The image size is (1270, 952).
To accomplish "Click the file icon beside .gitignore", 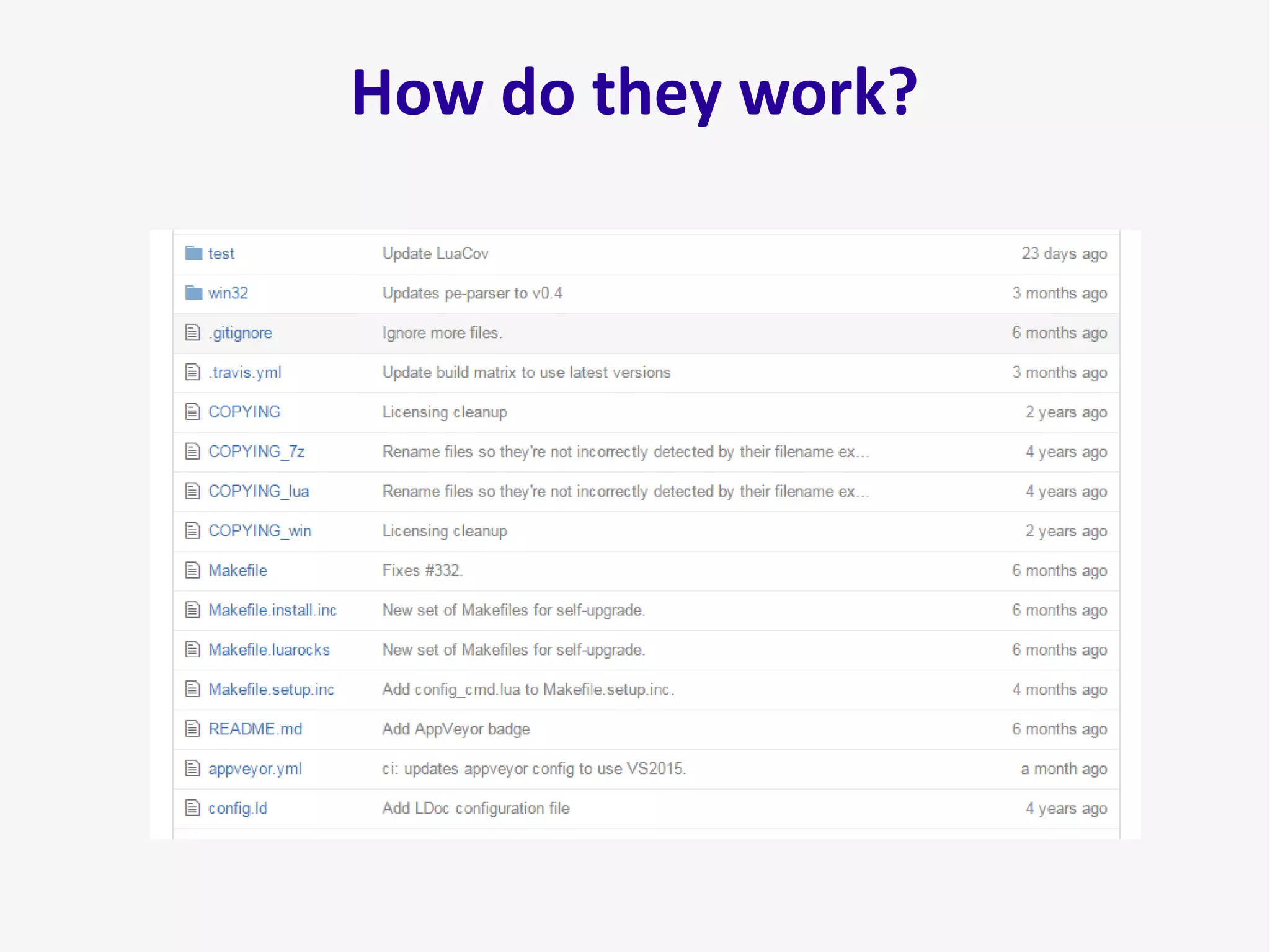I will [x=193, y=332].
